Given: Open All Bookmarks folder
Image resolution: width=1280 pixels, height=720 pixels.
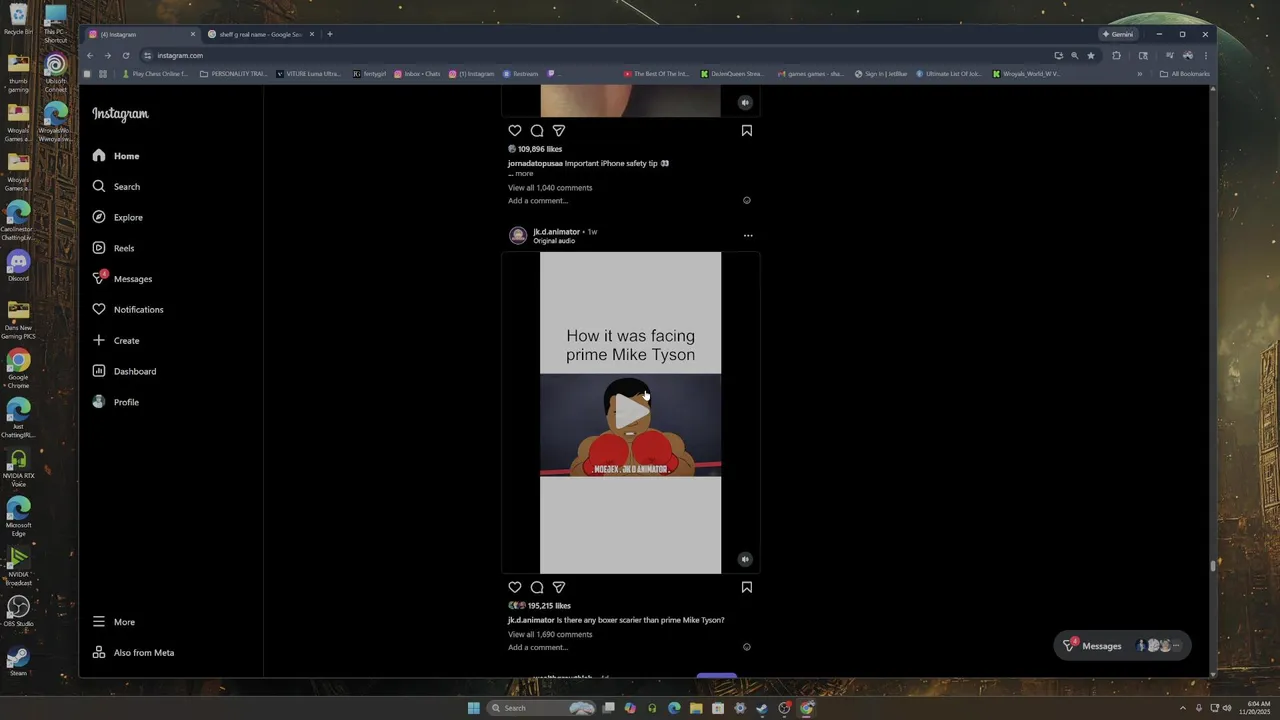Looking at the screenshot, I should (1185, 74).
